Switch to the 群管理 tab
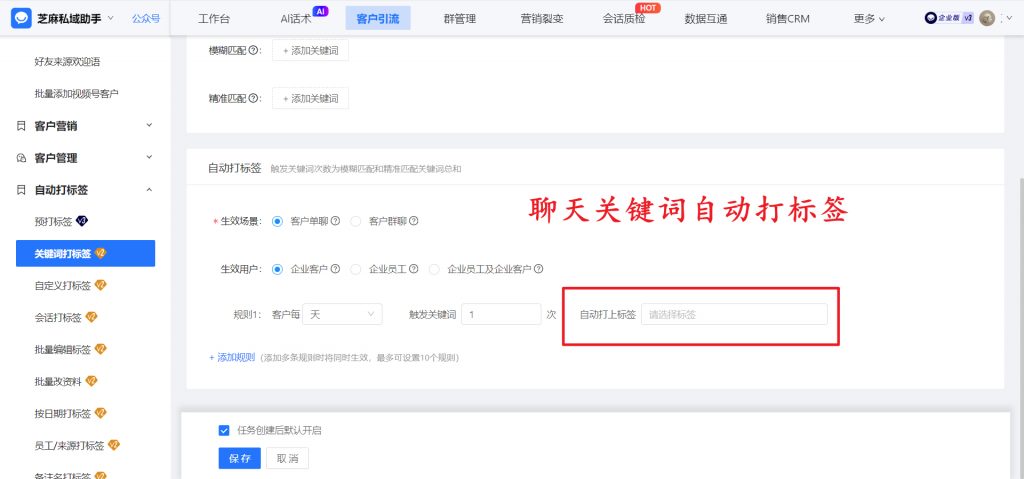 point(459,18)
